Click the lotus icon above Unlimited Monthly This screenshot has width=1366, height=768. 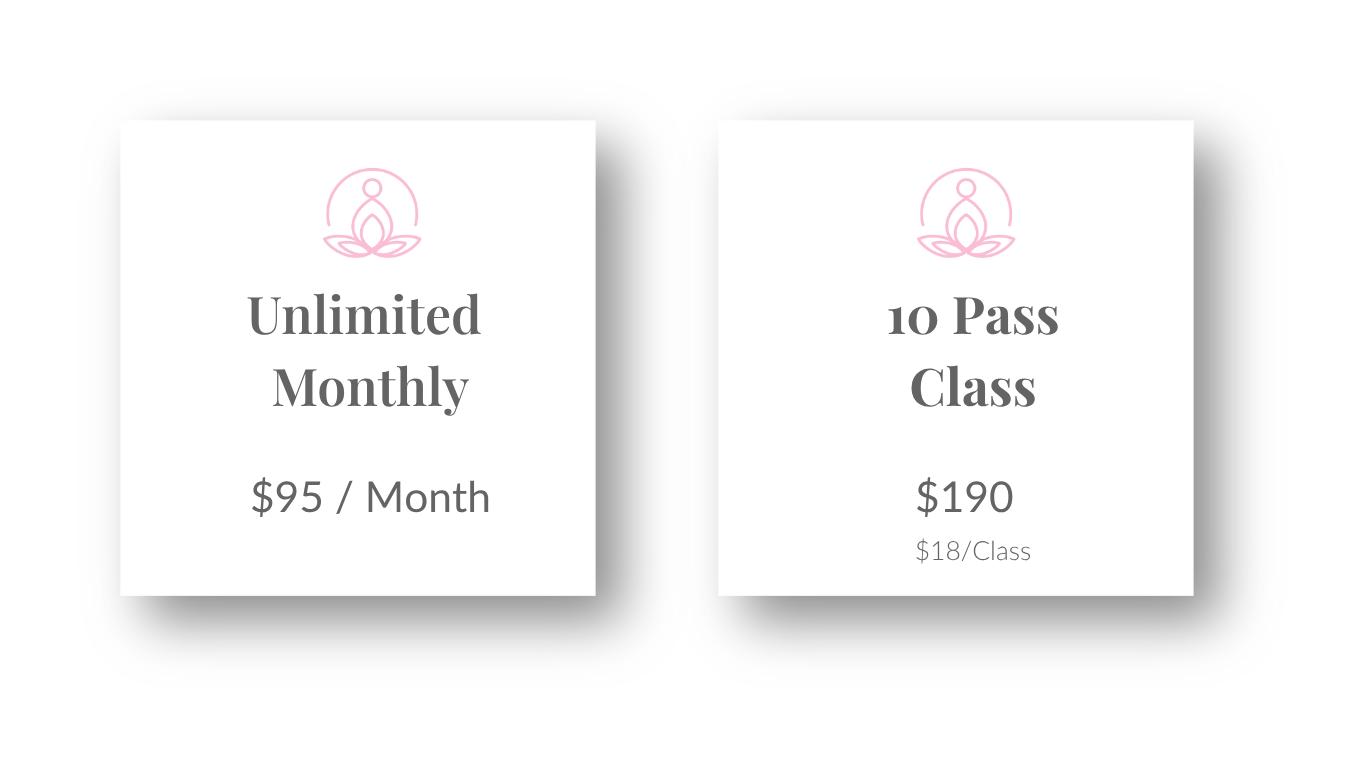372,213
